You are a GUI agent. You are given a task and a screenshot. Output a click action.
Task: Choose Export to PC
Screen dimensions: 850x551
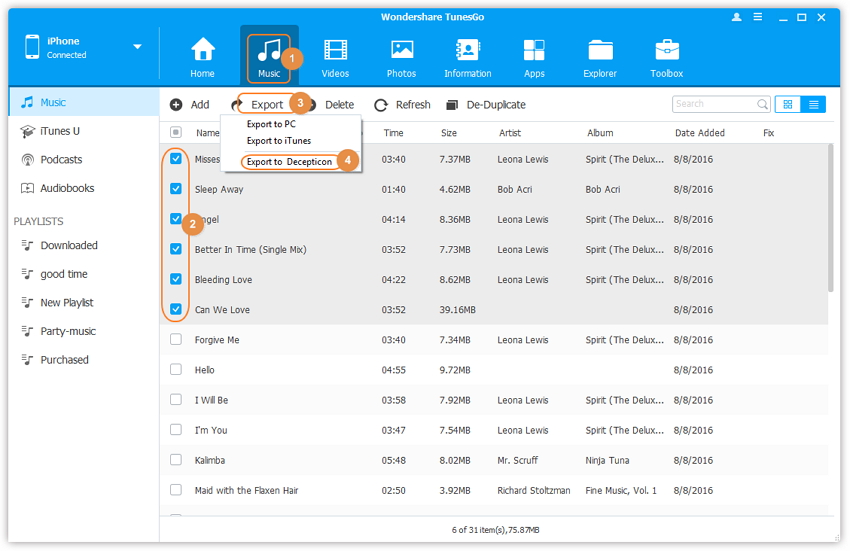(x=271, y=124)
